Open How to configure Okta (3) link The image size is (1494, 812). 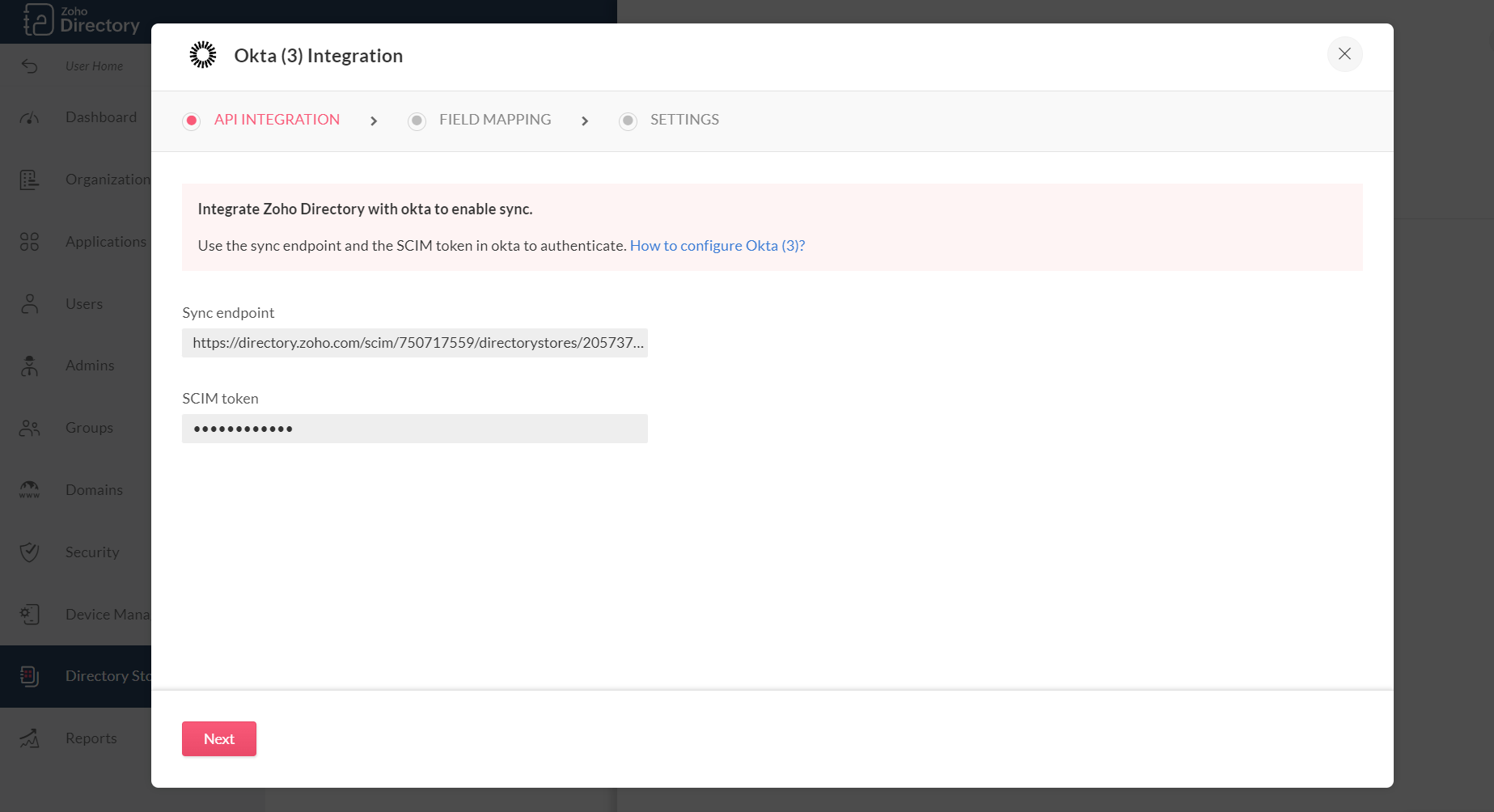click(717, 246)
